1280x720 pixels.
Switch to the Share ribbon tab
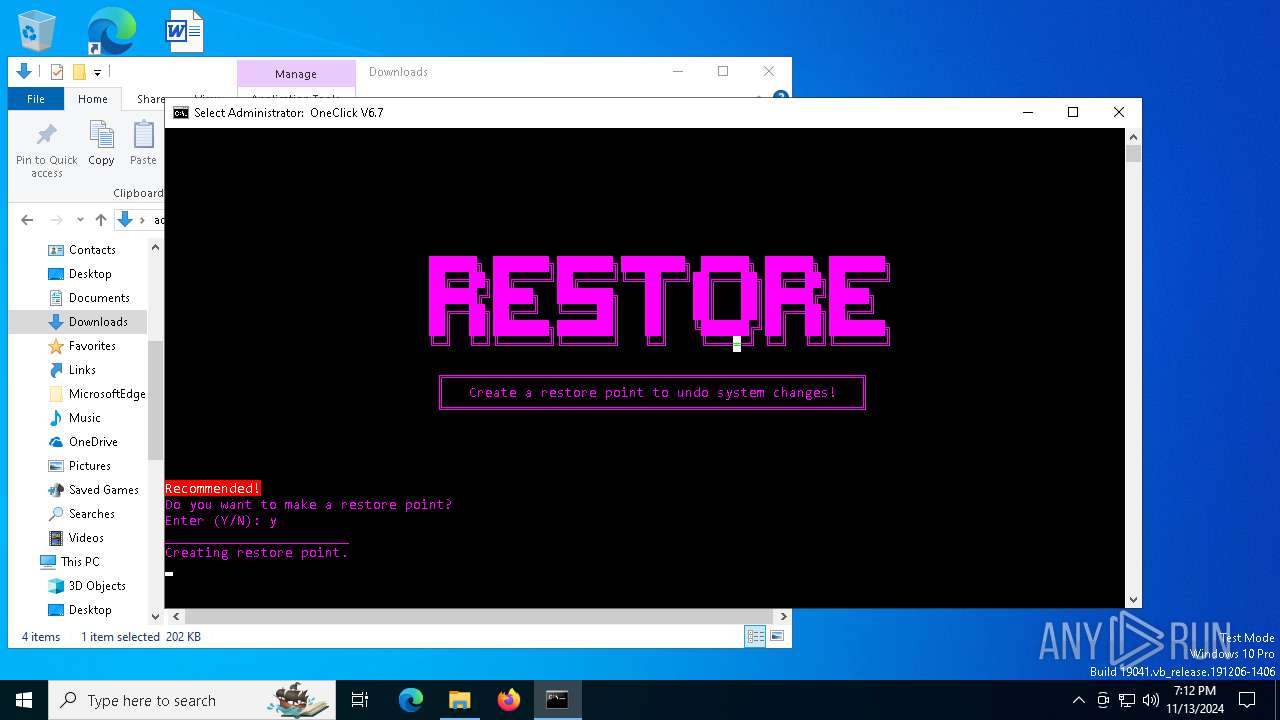pyautogui.click(x=151, y=99)
